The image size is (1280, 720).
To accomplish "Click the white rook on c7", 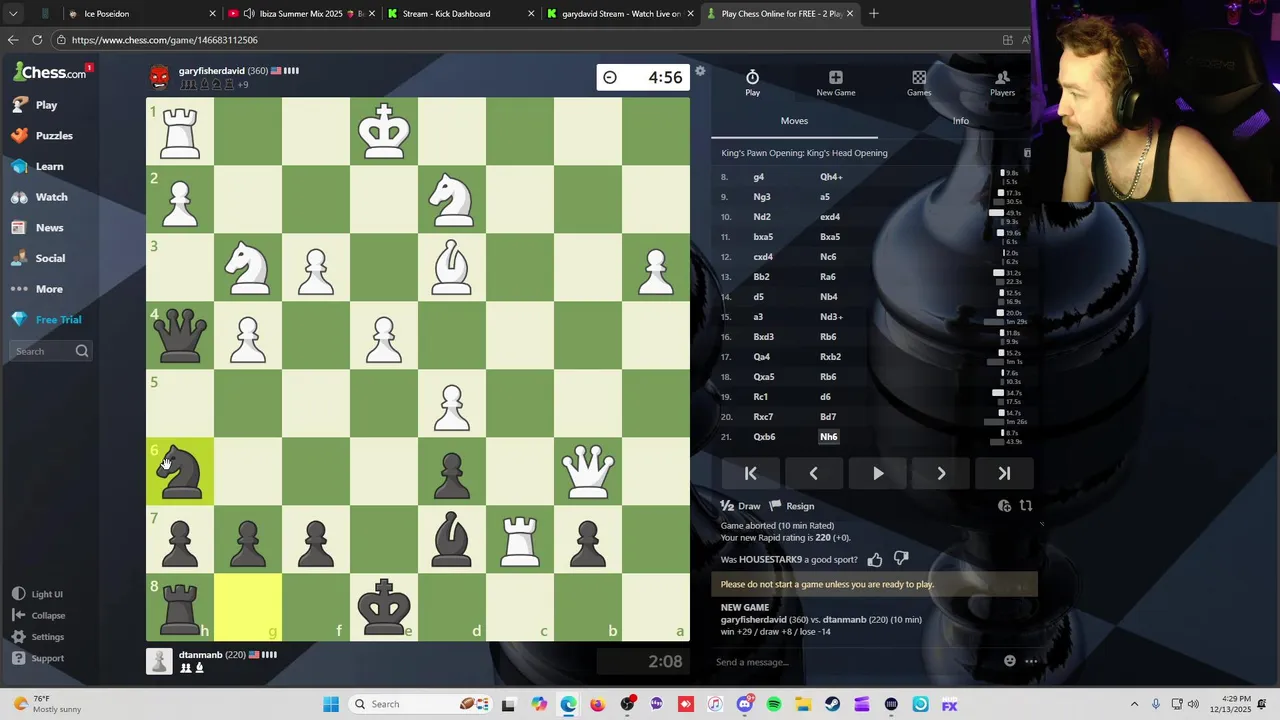I will point(520,540).
